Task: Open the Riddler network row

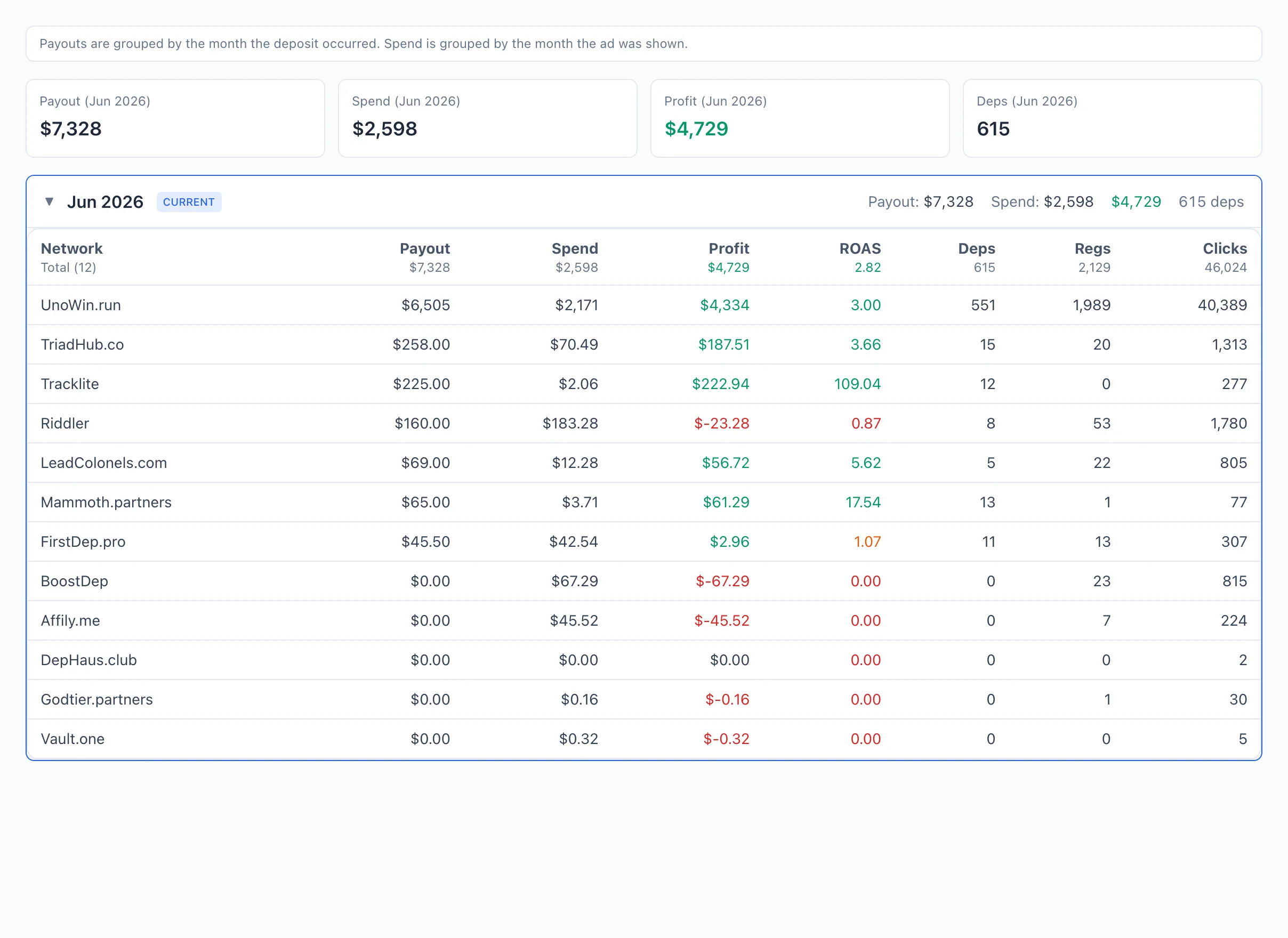Action: (x=644, y=424)
